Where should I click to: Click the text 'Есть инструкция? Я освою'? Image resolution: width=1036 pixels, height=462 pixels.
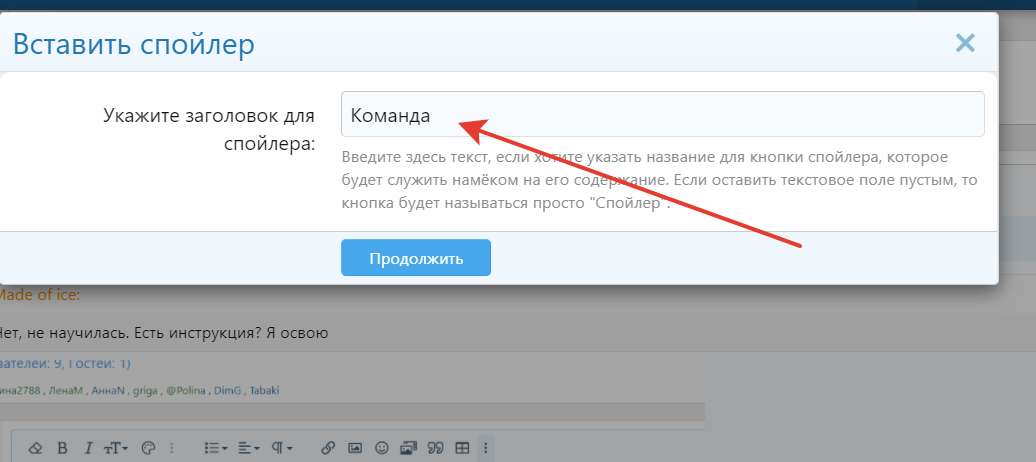tap(231, 333)
